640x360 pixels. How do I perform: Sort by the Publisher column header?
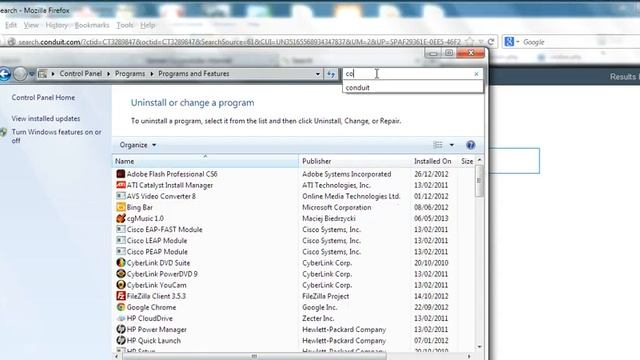pyautogui.click(x=355, y=161)
